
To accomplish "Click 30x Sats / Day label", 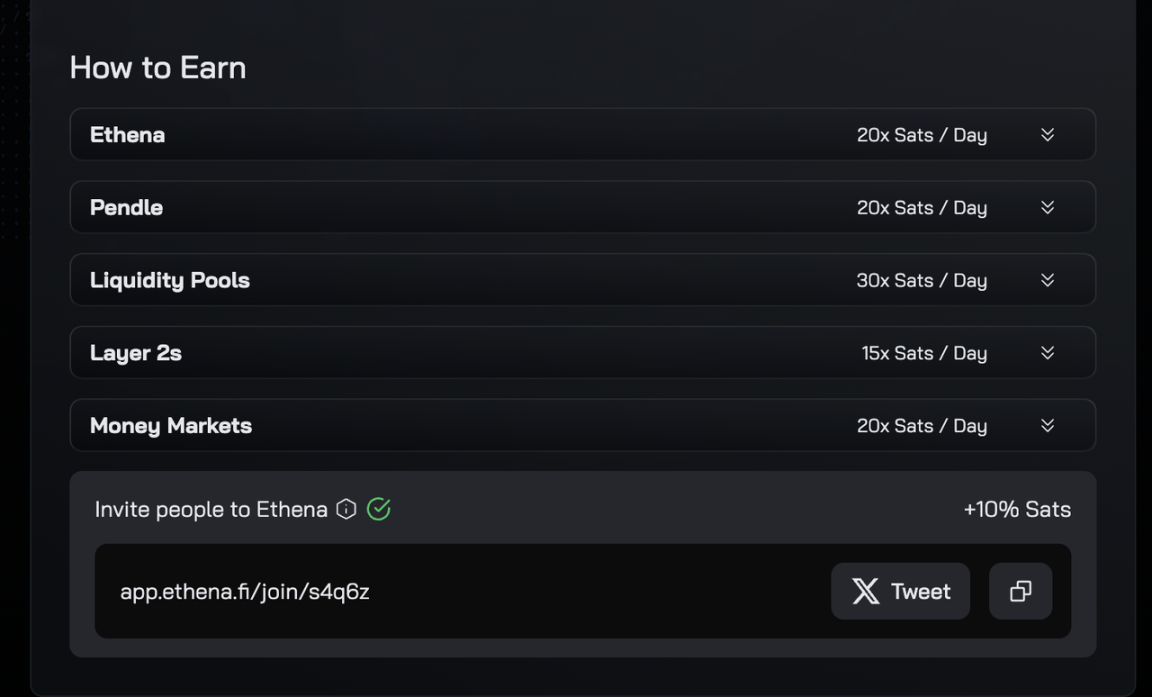I will coord(921,281).
